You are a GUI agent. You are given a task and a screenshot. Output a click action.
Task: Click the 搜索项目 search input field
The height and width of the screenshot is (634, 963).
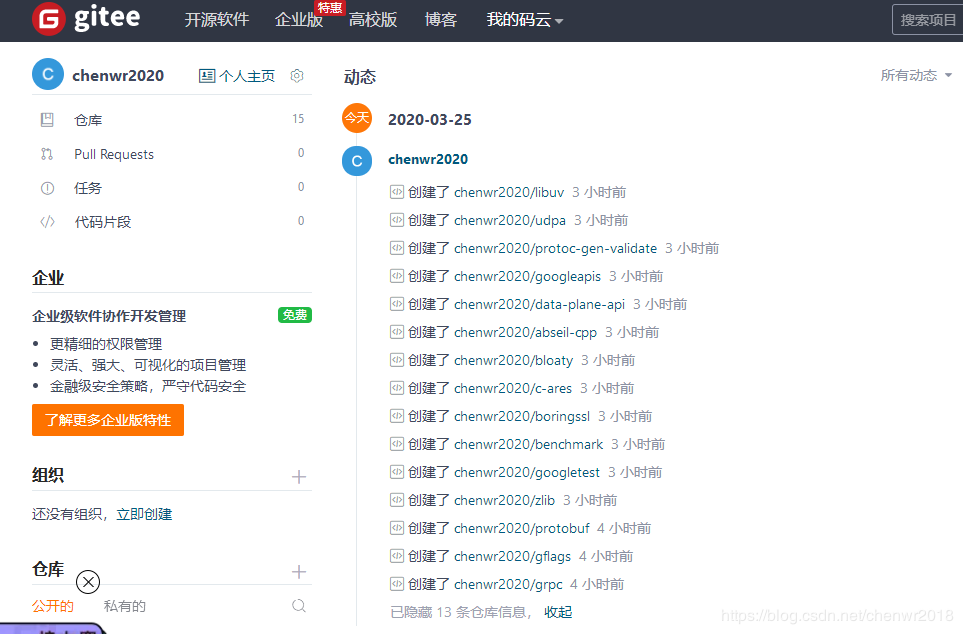tap(927, 20)
